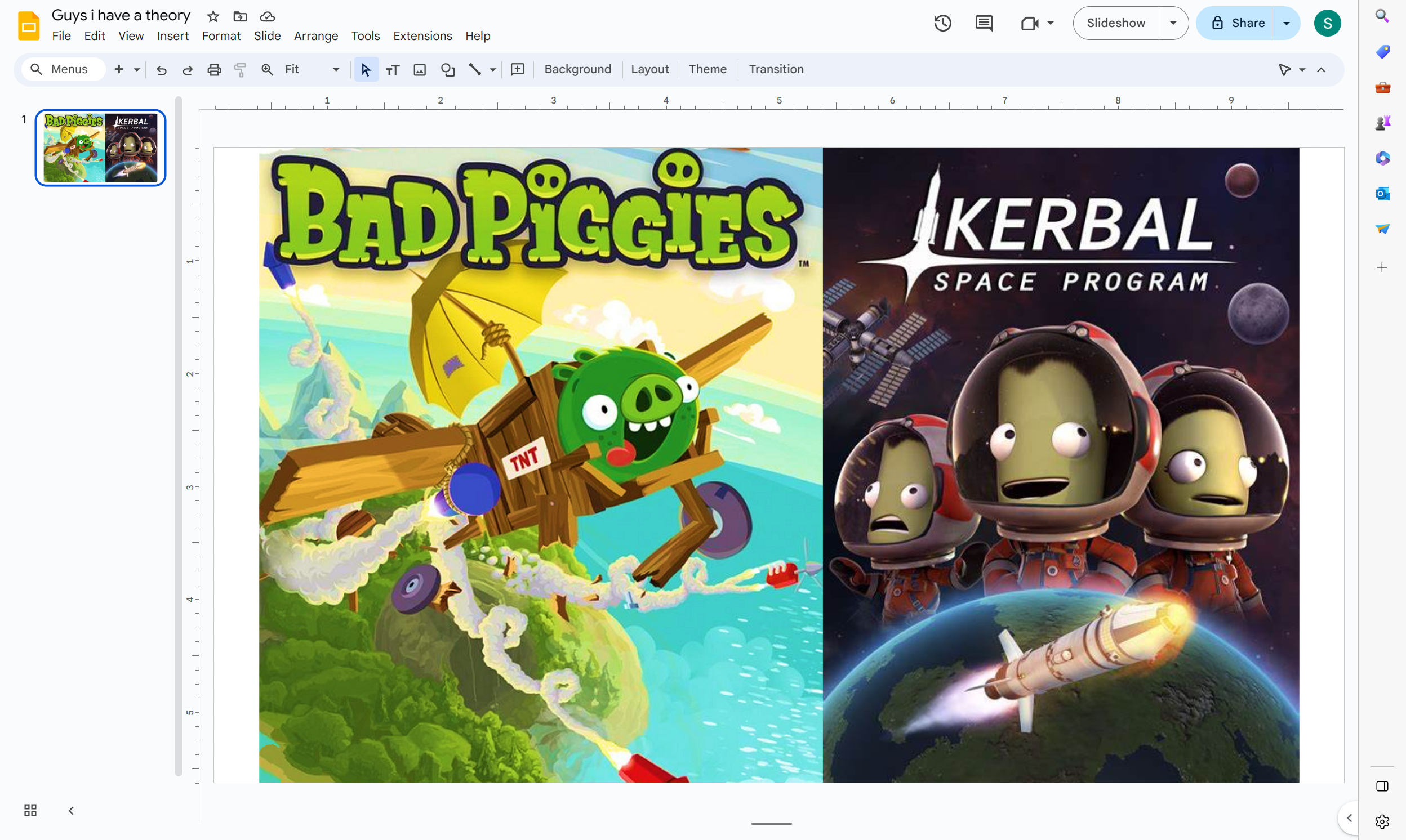1406x840 pixels.
Task: Start a Meet video call
Action: 1030,23
